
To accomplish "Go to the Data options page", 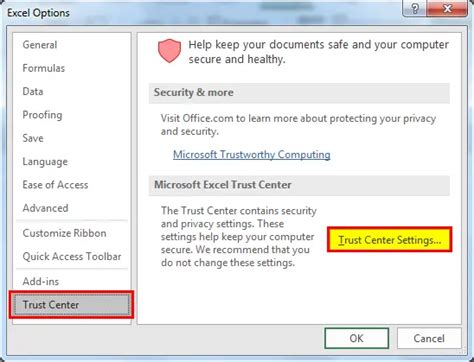I will click(71, 91).
